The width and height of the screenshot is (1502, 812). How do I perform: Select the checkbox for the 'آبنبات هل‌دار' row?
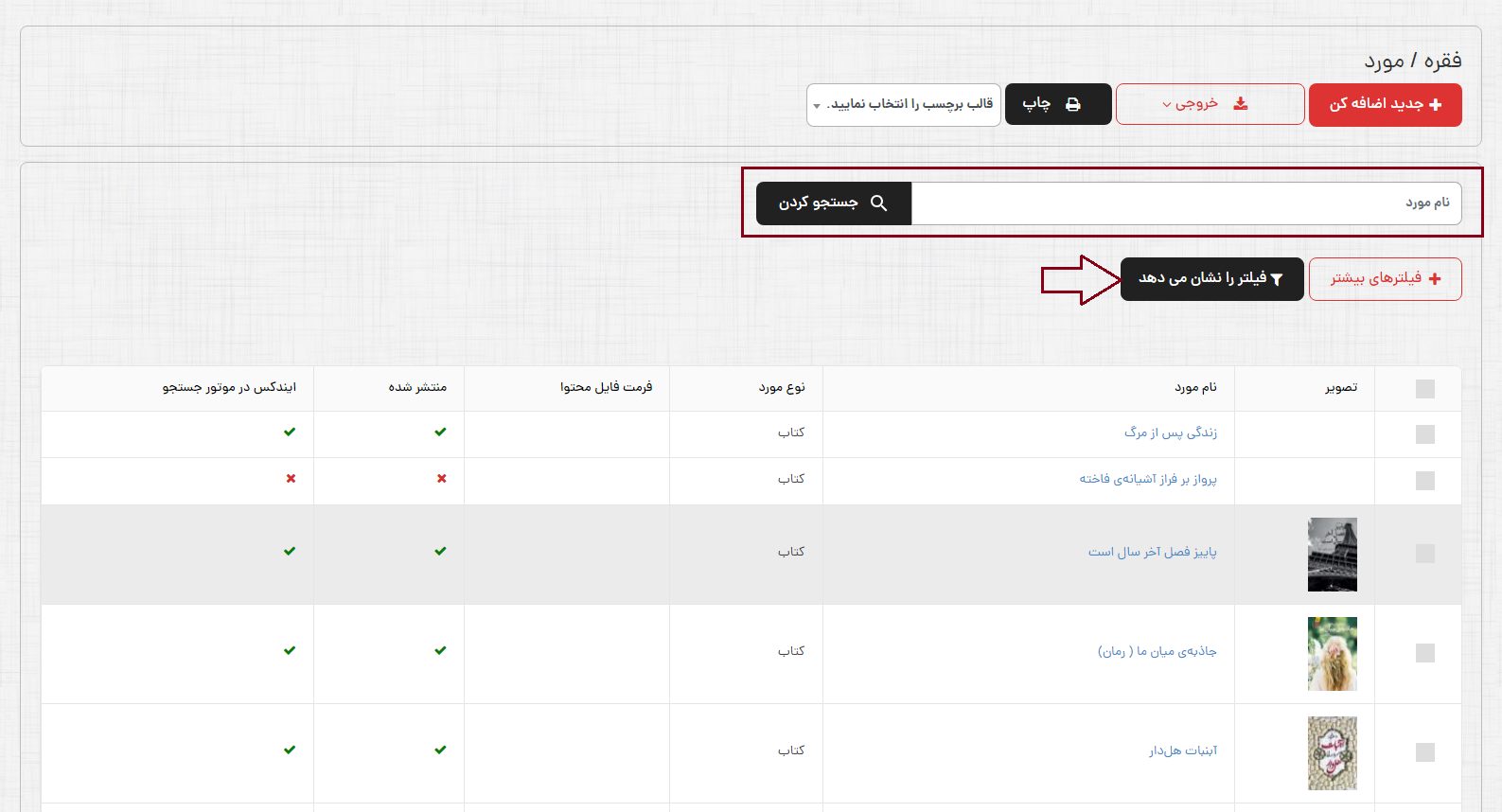1424,752
